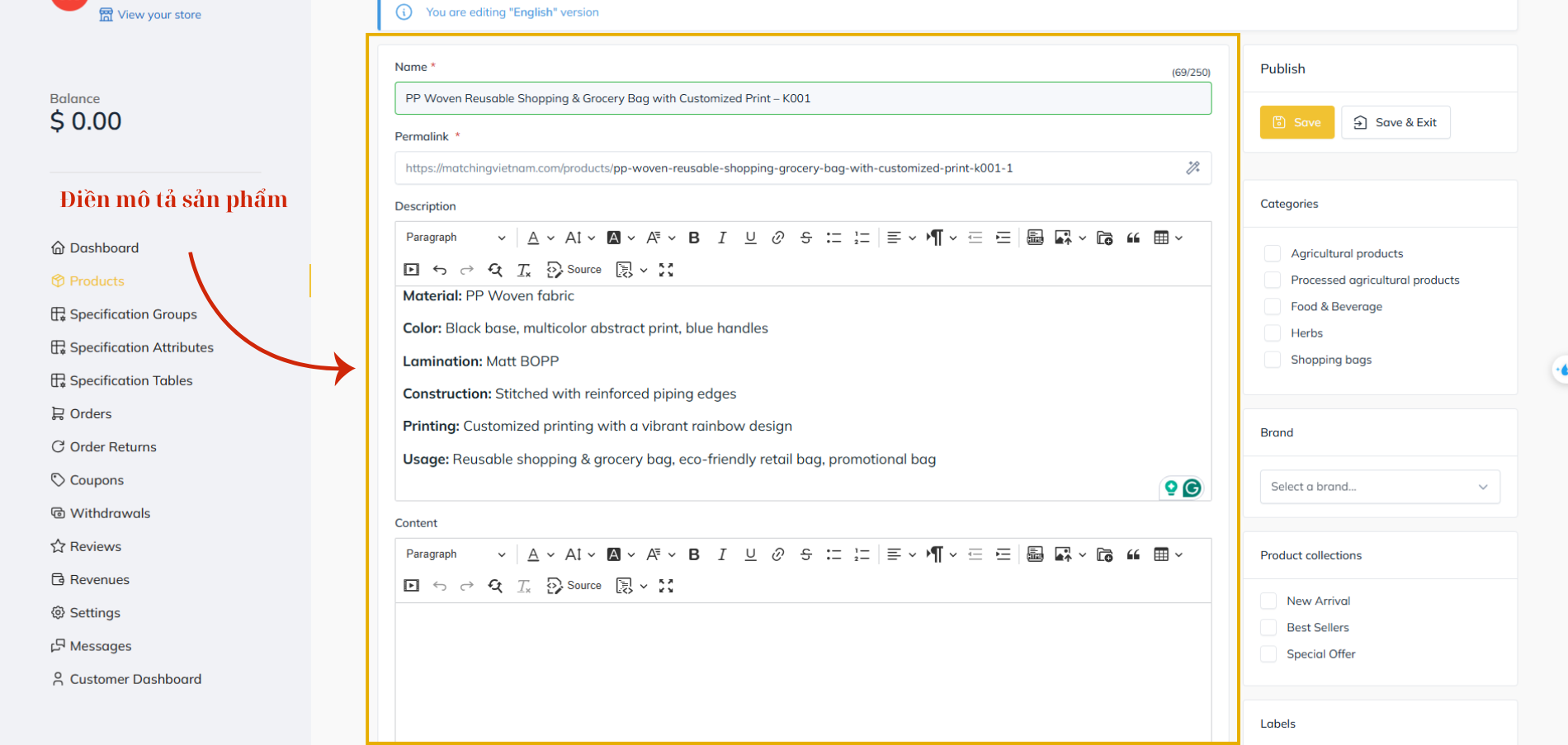Tick the New Arrival collection checkbox
This screenshot has width=1568, height=745.
1268,601
